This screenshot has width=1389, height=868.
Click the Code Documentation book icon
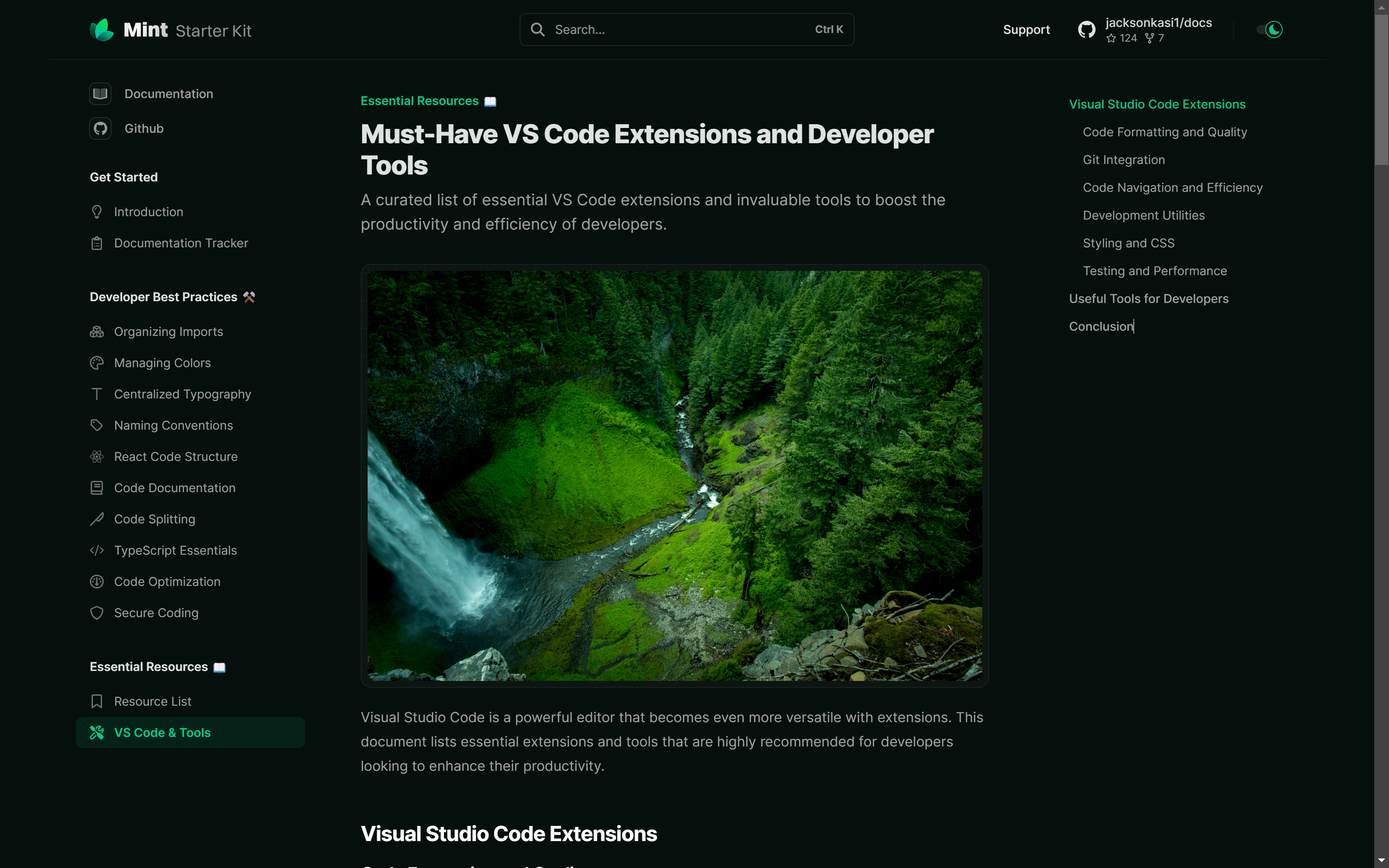pyautogui.click(x=97, y=488)
